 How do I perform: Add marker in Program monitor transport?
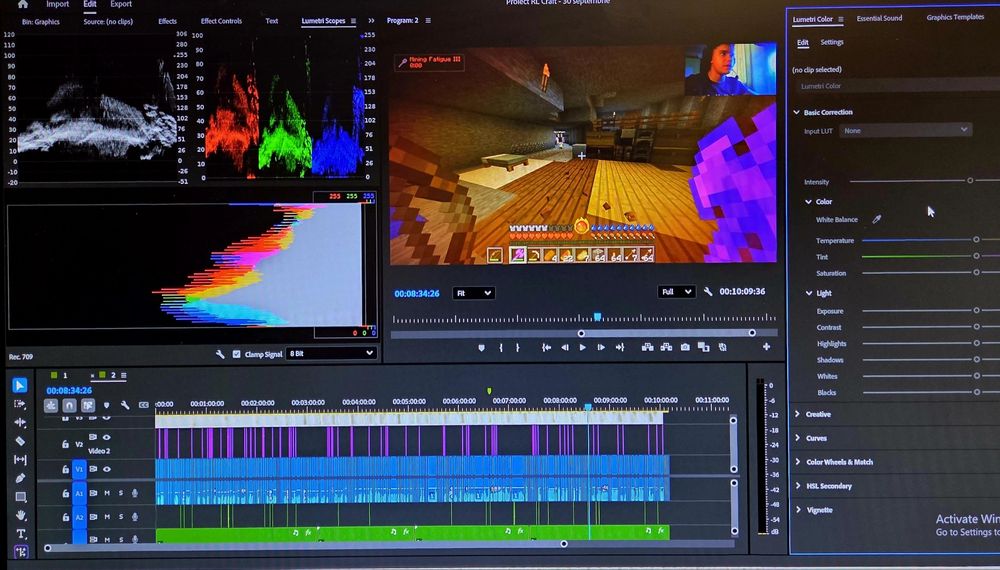click(x=482, y=347)
